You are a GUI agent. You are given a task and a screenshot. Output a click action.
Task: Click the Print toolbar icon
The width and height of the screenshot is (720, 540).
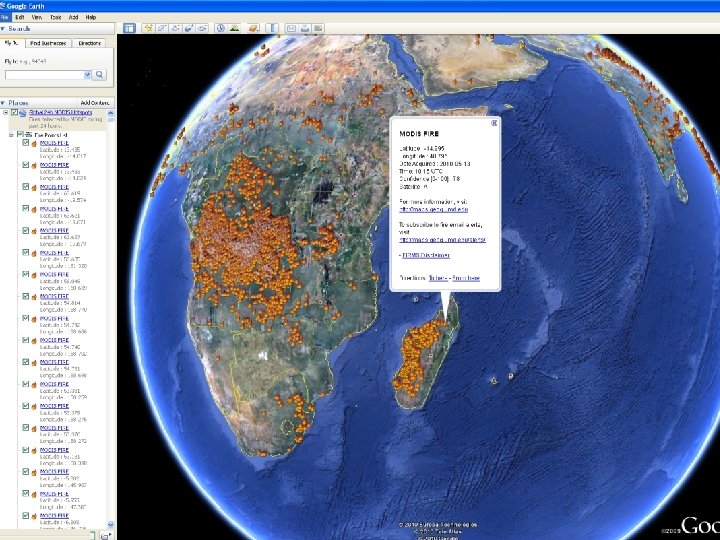[x=304, y=28]
